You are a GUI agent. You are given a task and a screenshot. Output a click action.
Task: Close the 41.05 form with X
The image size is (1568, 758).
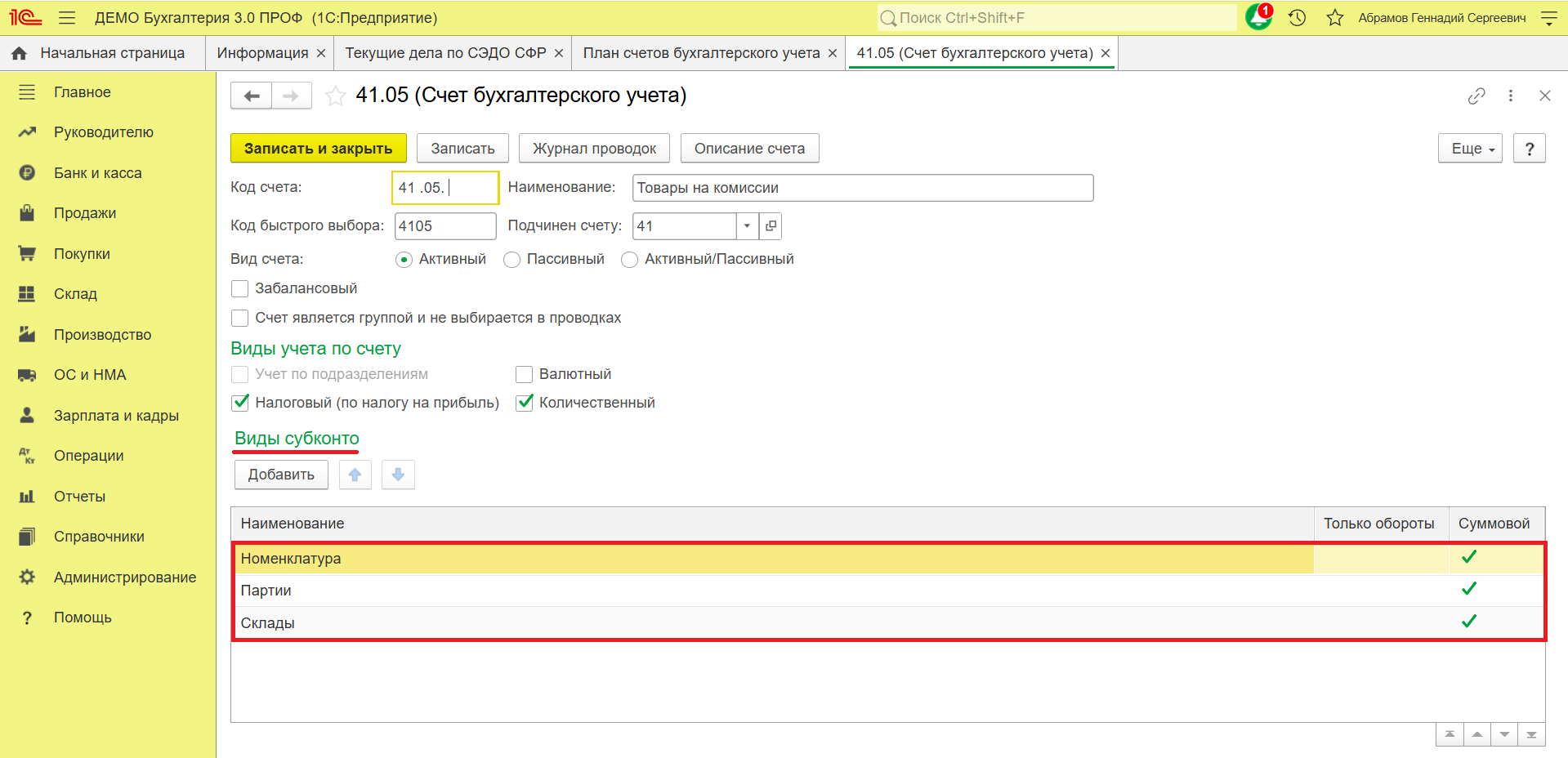(1545, 96)
